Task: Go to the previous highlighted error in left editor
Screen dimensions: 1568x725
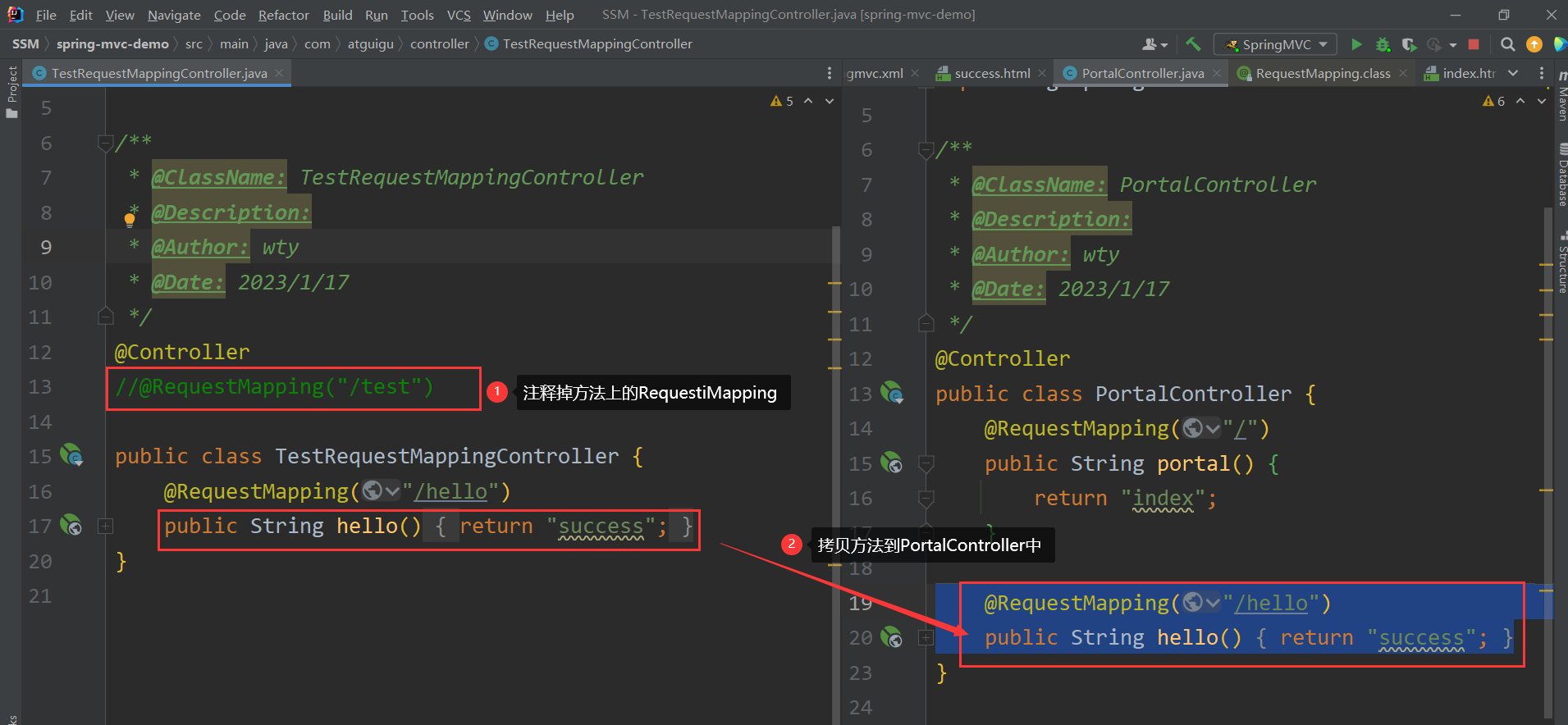Action: [808, 101]
